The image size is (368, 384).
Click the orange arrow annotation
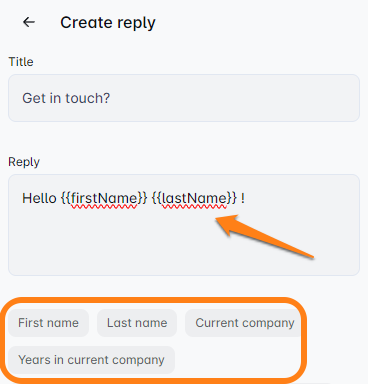click(265, 236)
